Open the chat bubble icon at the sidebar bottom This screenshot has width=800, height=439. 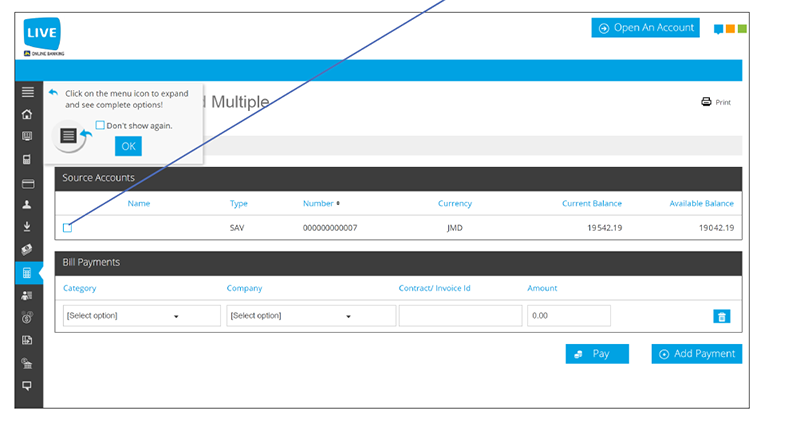point(27,385)
